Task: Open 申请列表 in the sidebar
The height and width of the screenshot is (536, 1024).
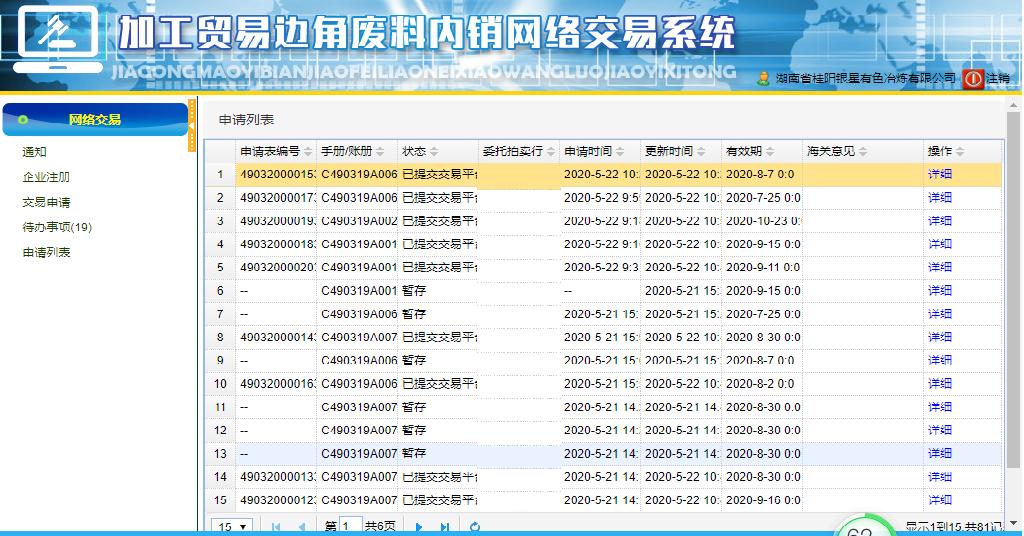Action: pyautogui.click(x=46, y=252)
